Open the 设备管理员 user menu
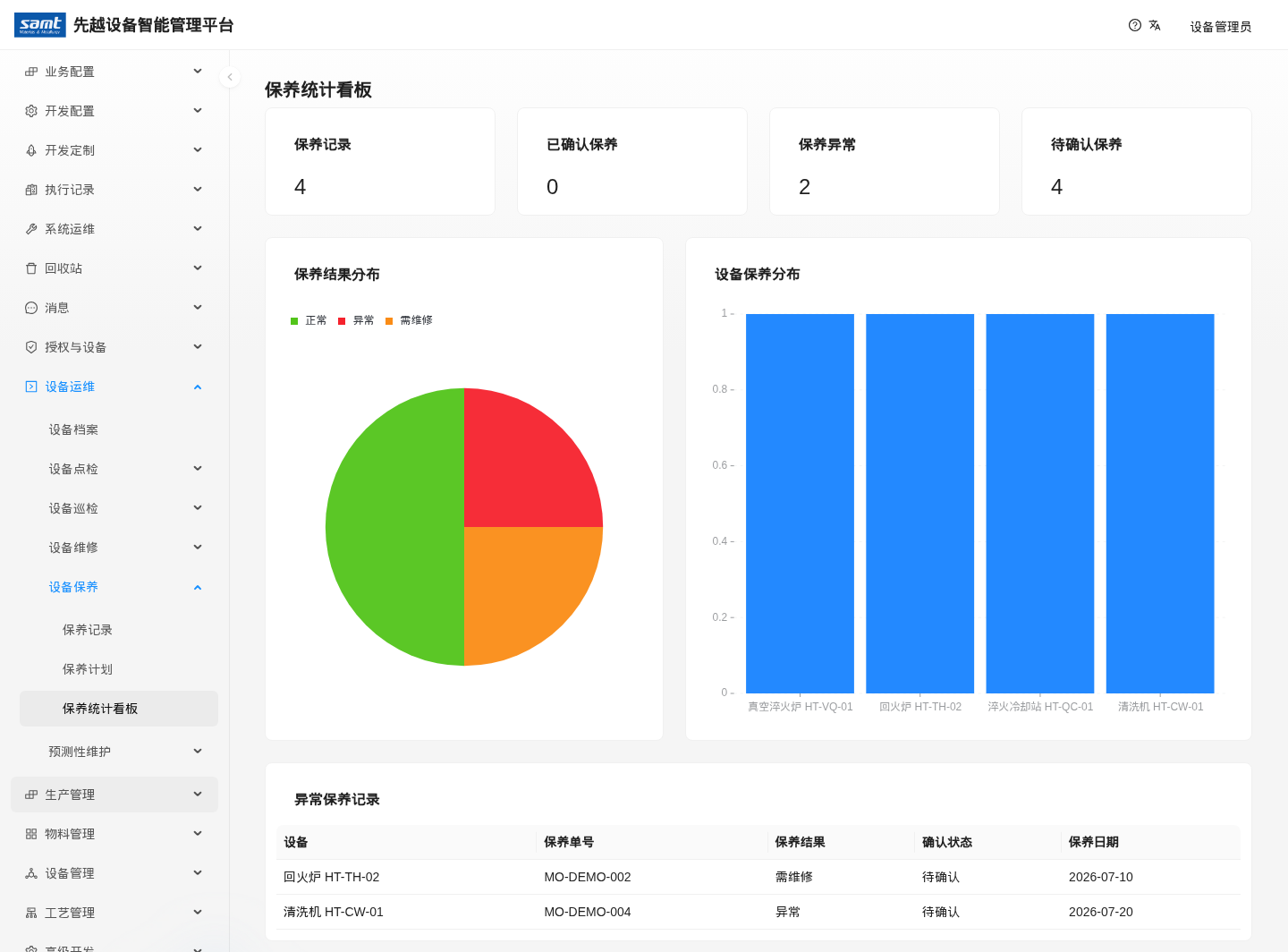This screenshot has width=1288, height=952. point(1221,27)
